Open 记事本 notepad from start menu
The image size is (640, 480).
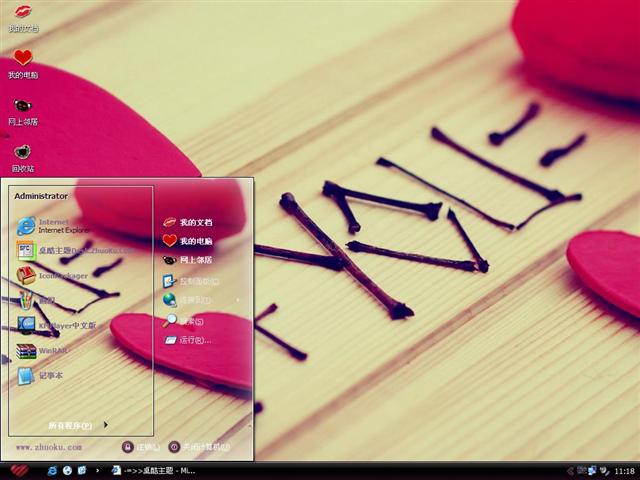pyautogui.click(x=40, y=376)
